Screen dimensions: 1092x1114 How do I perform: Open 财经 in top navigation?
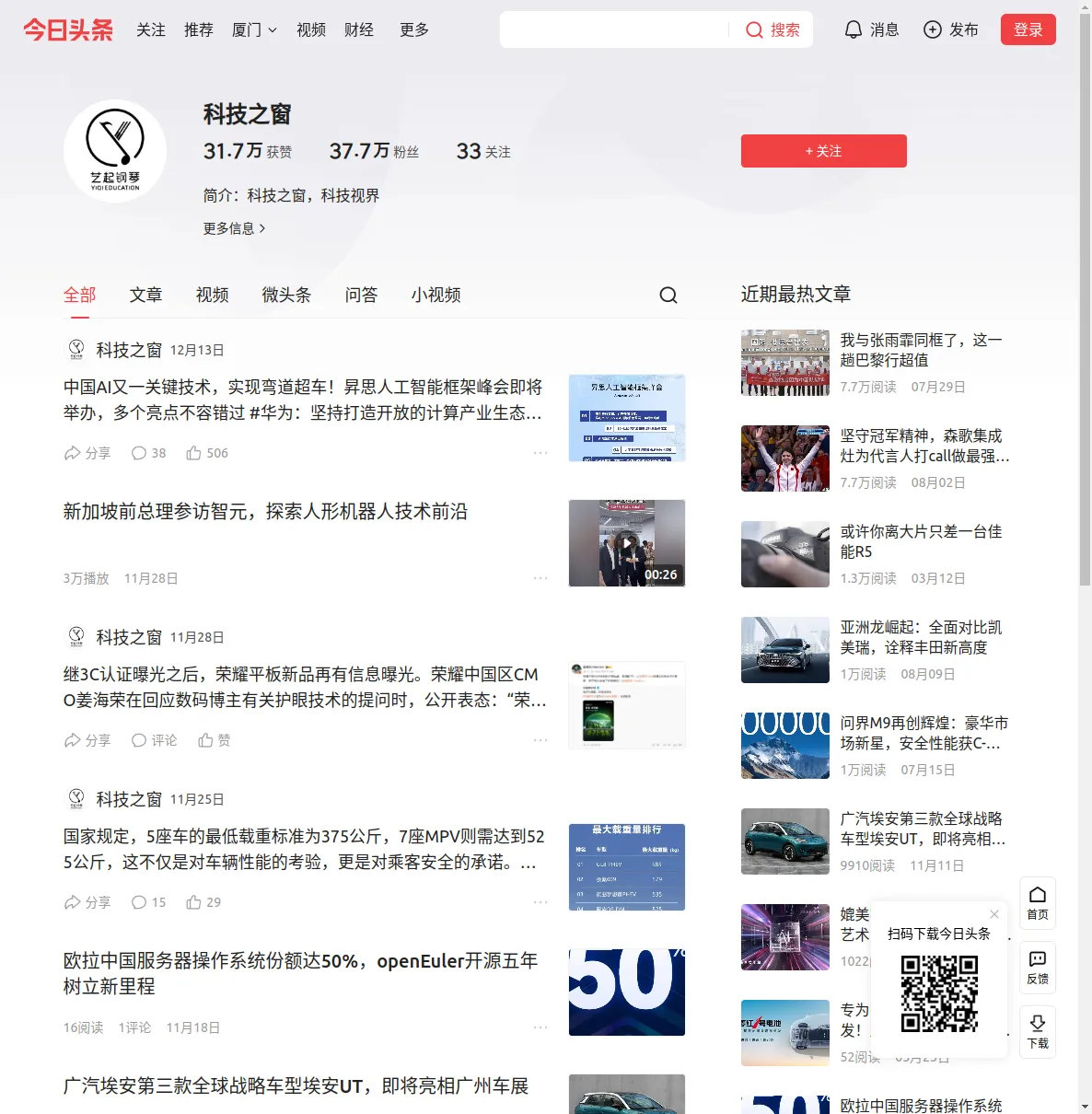pos(359,29)
